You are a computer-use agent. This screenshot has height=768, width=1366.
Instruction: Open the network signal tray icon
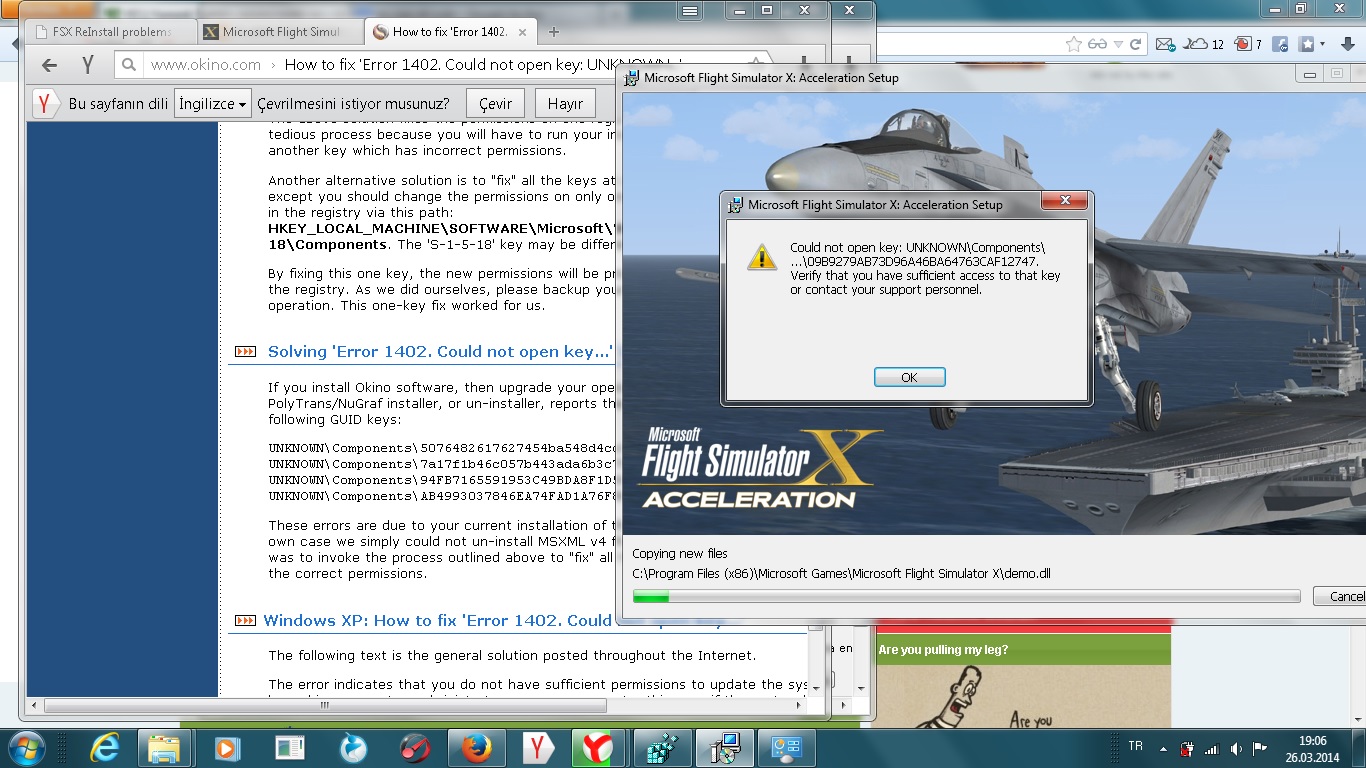click(x=1212, y=748)
